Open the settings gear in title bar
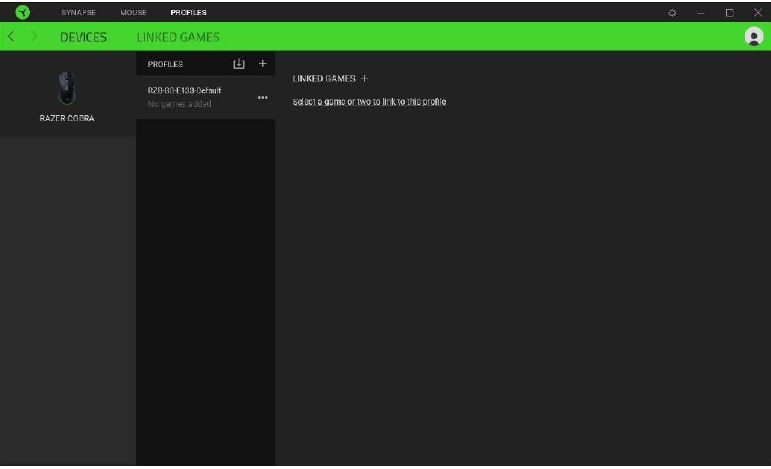The width and height of the screenshot is (771, 469). click(672, 12)
